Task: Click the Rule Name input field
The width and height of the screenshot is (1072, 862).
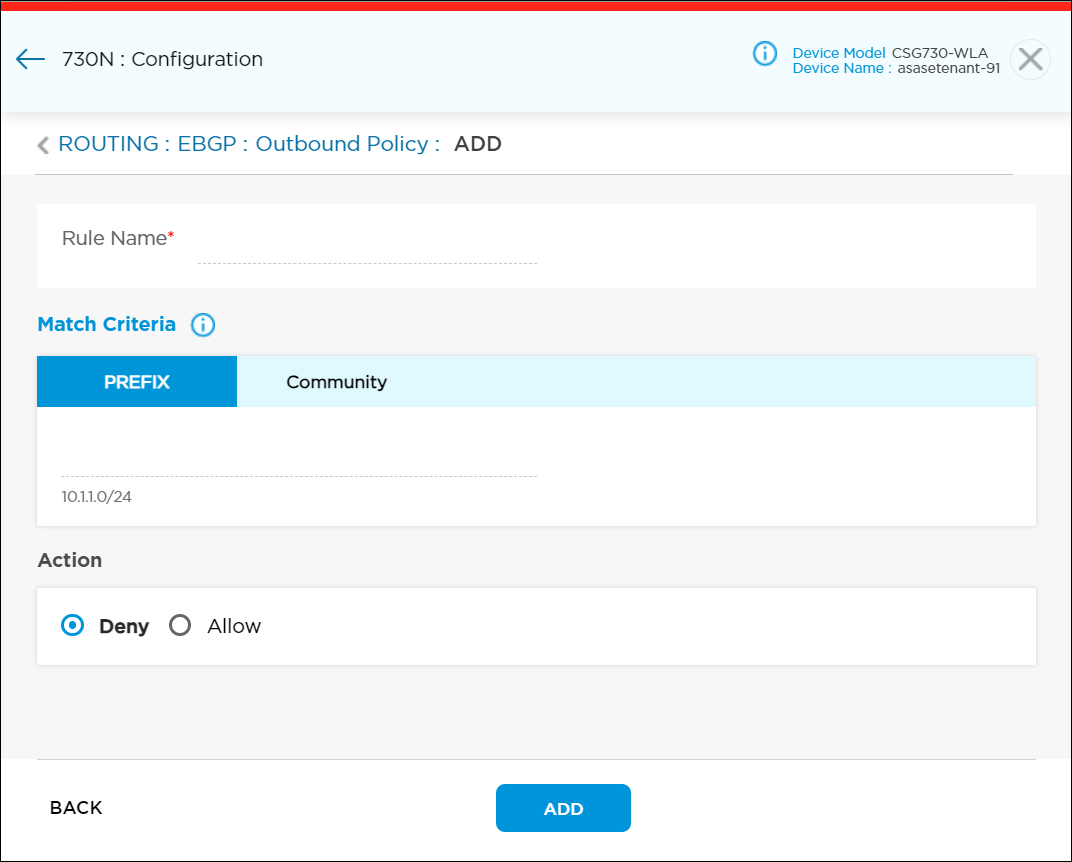Action: coord(365,255)
